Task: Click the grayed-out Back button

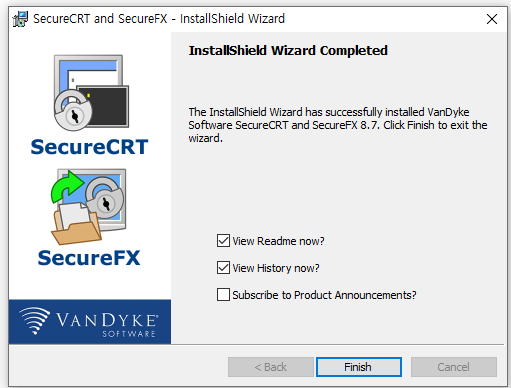Action: [271, 367]
